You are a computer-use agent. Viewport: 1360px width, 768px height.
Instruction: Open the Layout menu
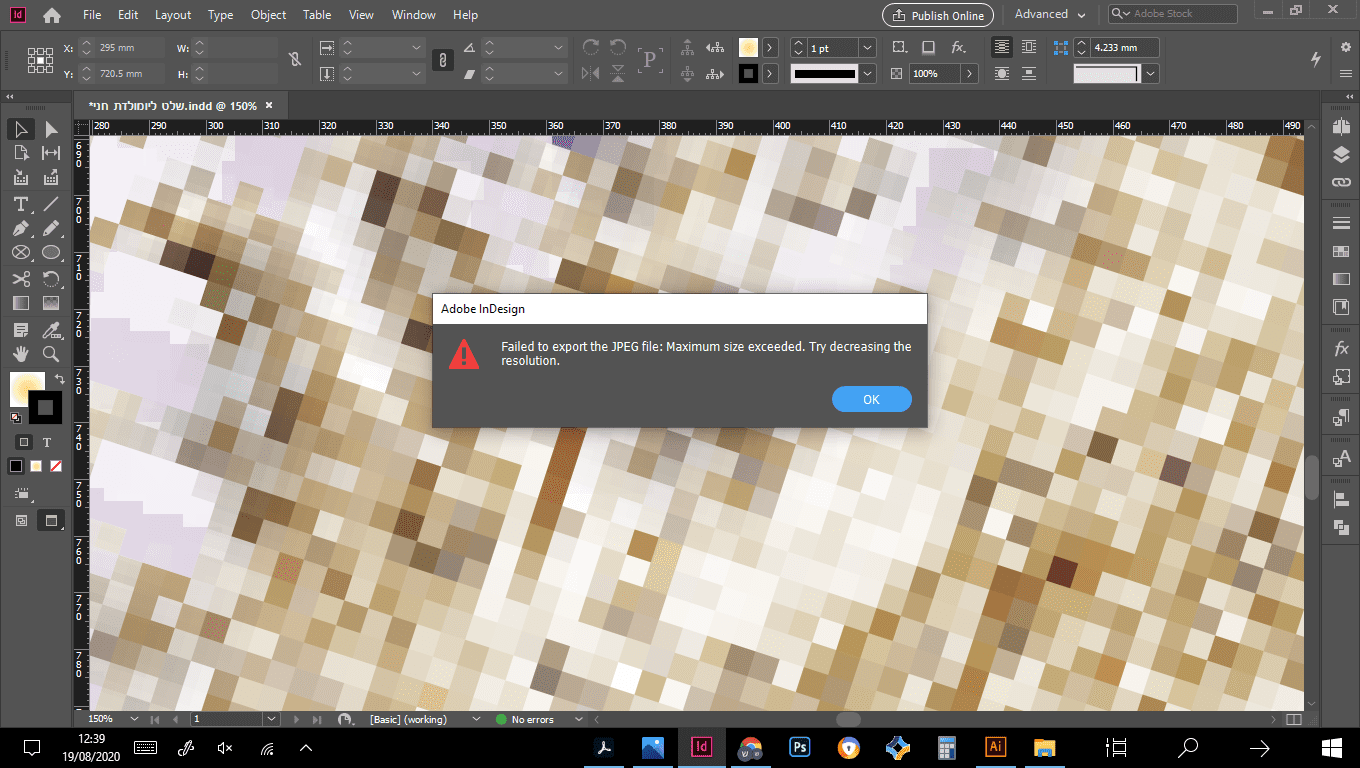point(173,15)
